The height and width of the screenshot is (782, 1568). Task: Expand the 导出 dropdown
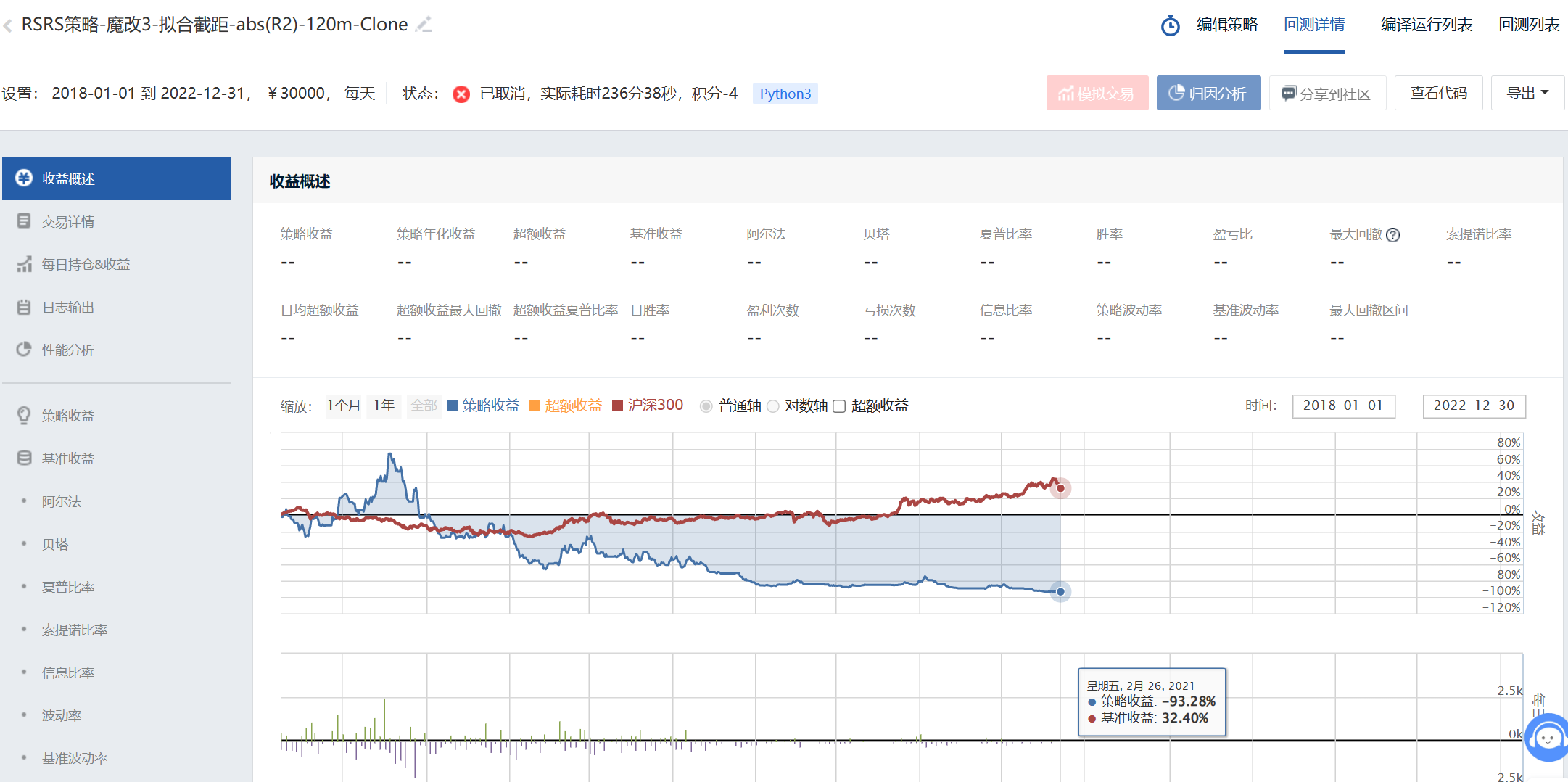tap(1527, 93)
